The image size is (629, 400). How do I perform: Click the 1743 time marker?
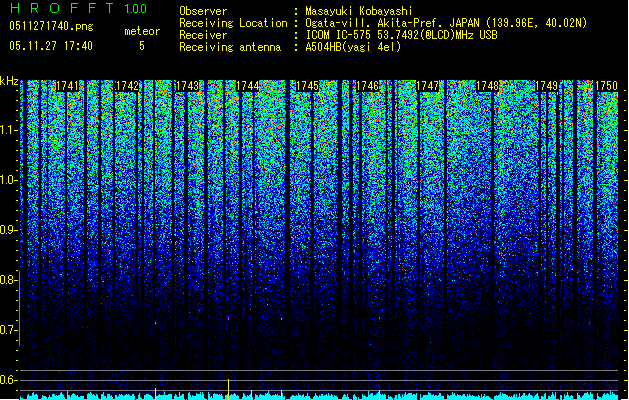point(187,86)
